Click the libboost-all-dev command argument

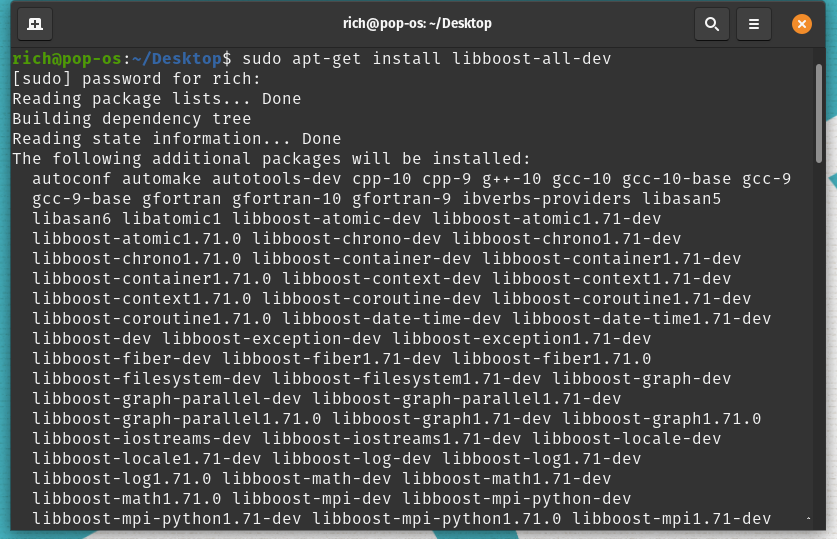point(531,59)
